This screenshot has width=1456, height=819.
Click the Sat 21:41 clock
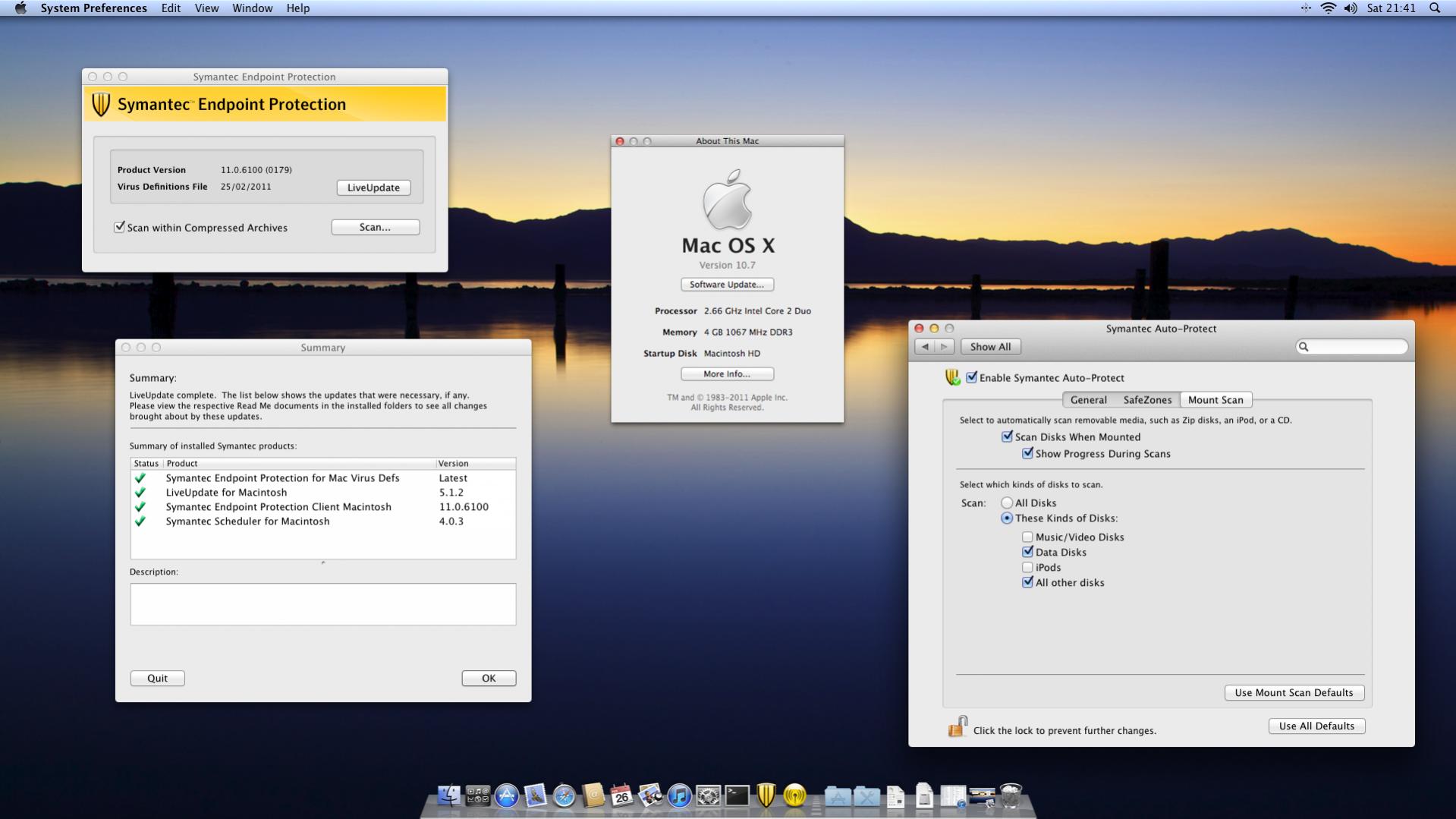coord(1392,8)
